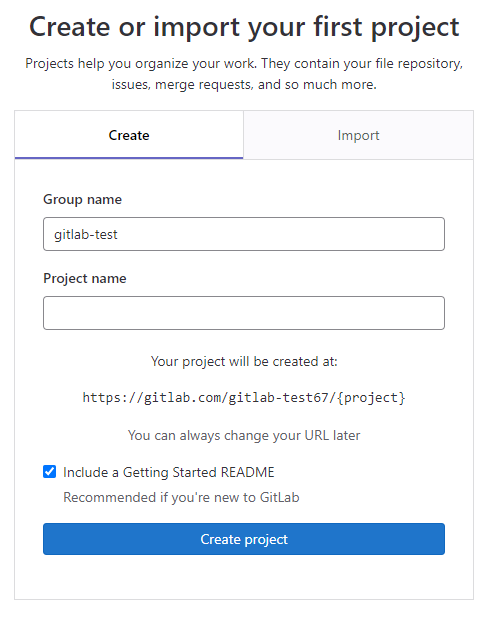The height and width of the screenshot is (617, 493).
Task: Click the You can always change URL note
Action: (244, 435)
